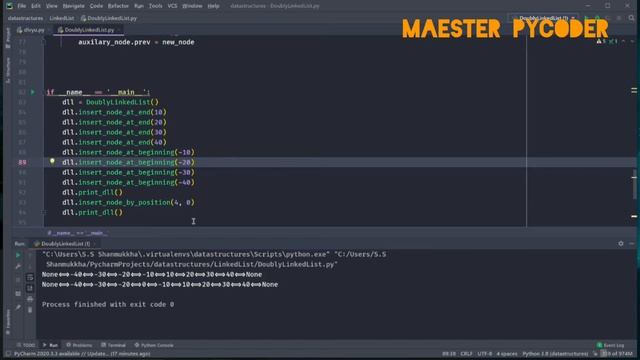Click the Search Everywhere magnifier icon

point(631,18)
